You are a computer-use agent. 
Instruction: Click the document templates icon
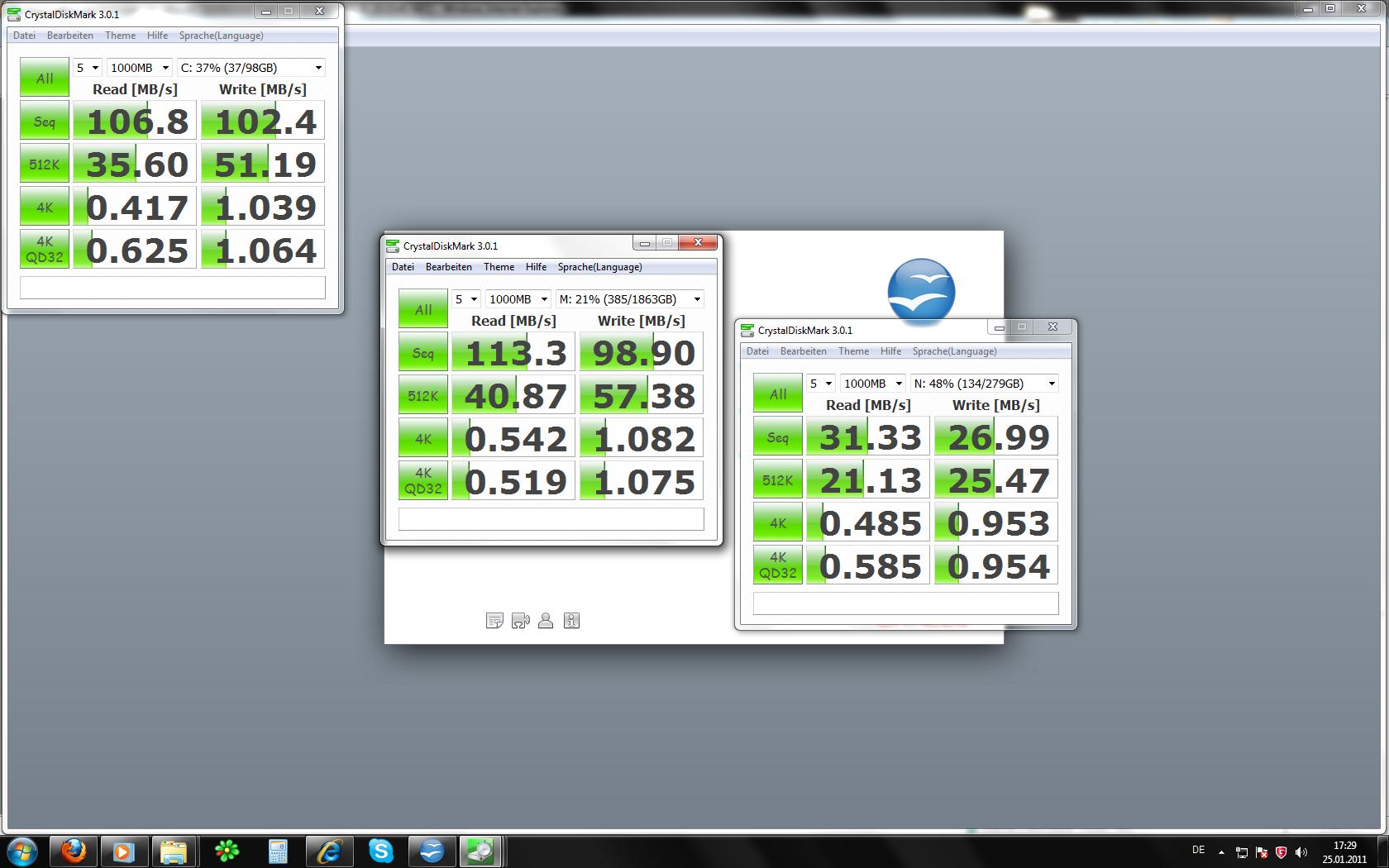point(494,621)
